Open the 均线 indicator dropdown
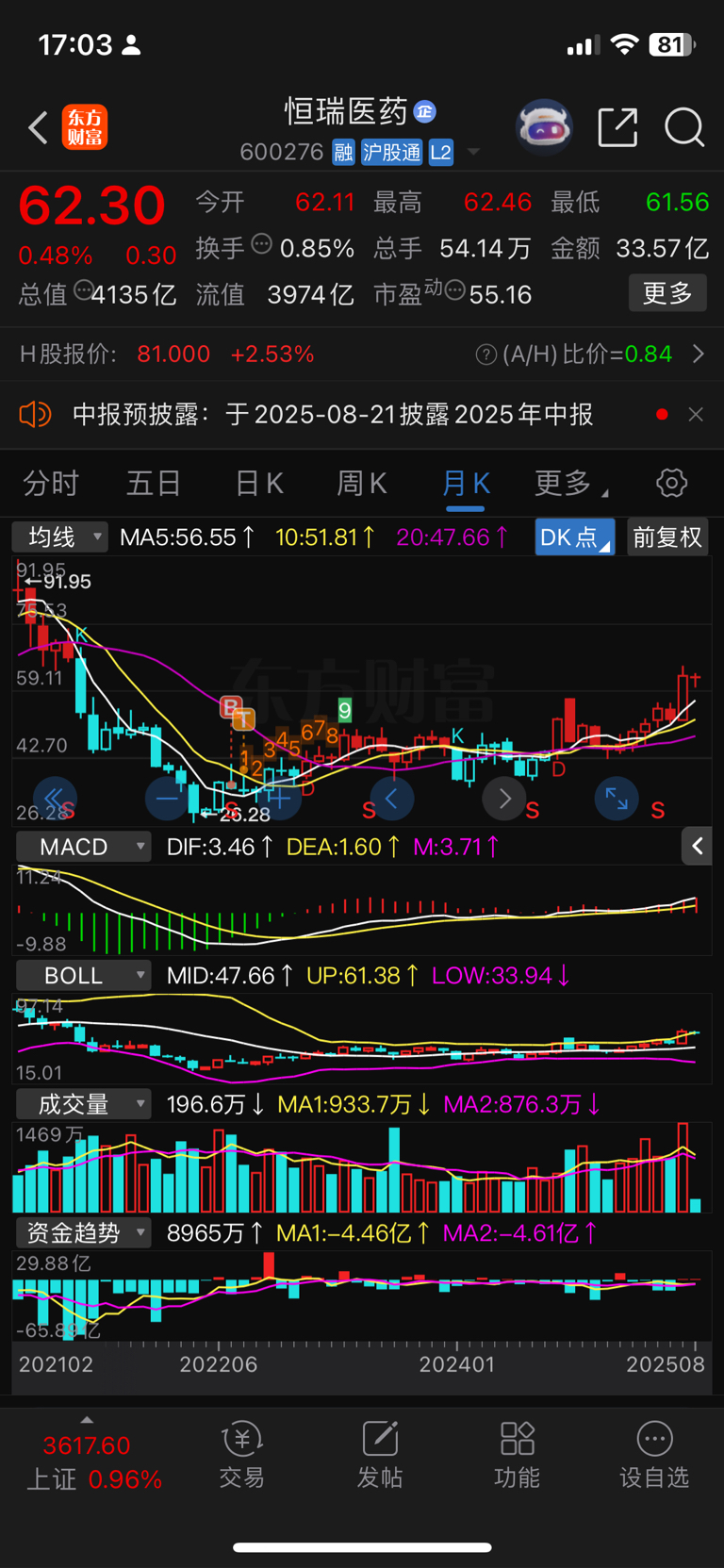The height and width of the screenshot is (1568, 724). click(x=60, y=537)
